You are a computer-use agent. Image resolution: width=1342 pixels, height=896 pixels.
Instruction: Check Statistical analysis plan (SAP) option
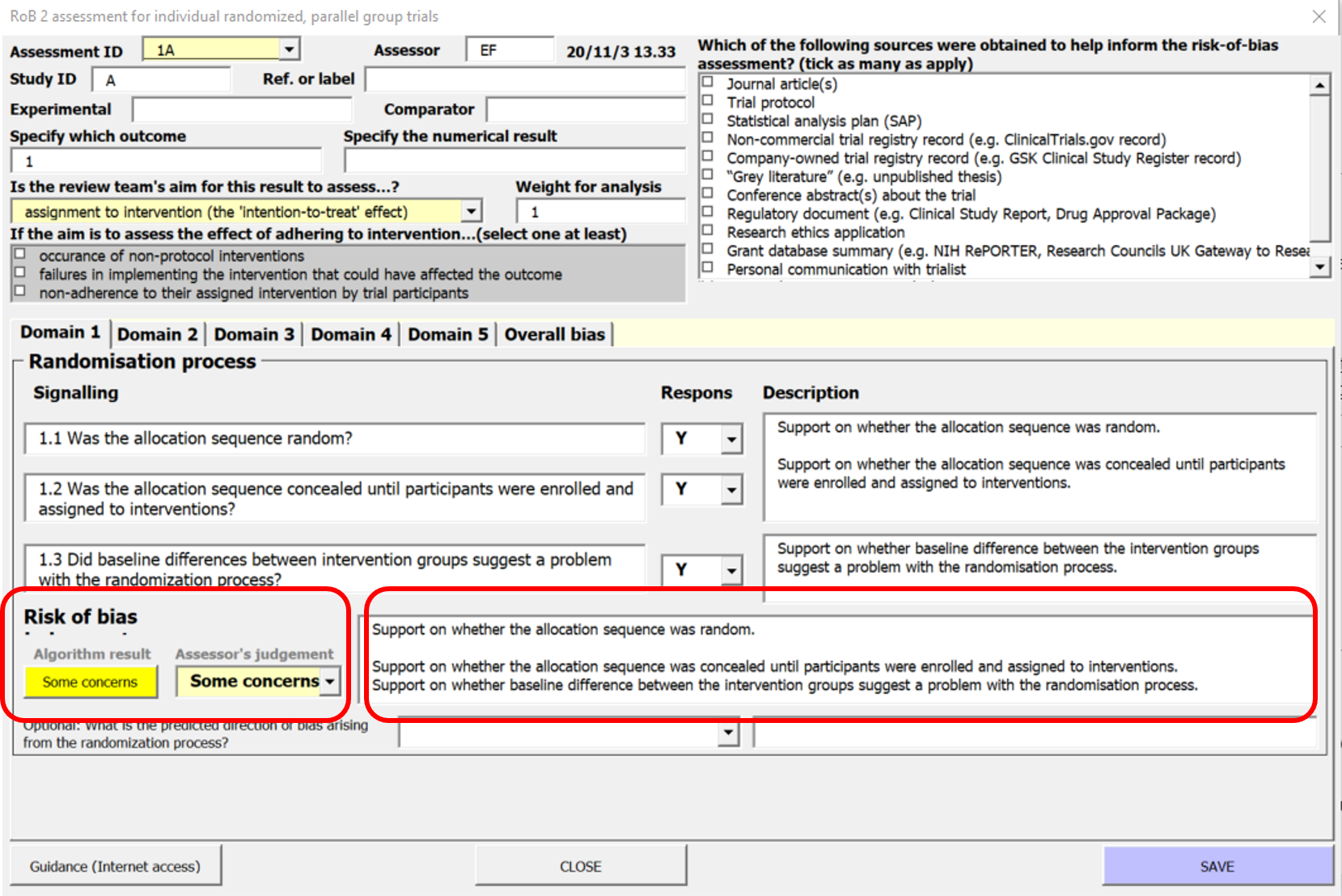coord(708,120)
